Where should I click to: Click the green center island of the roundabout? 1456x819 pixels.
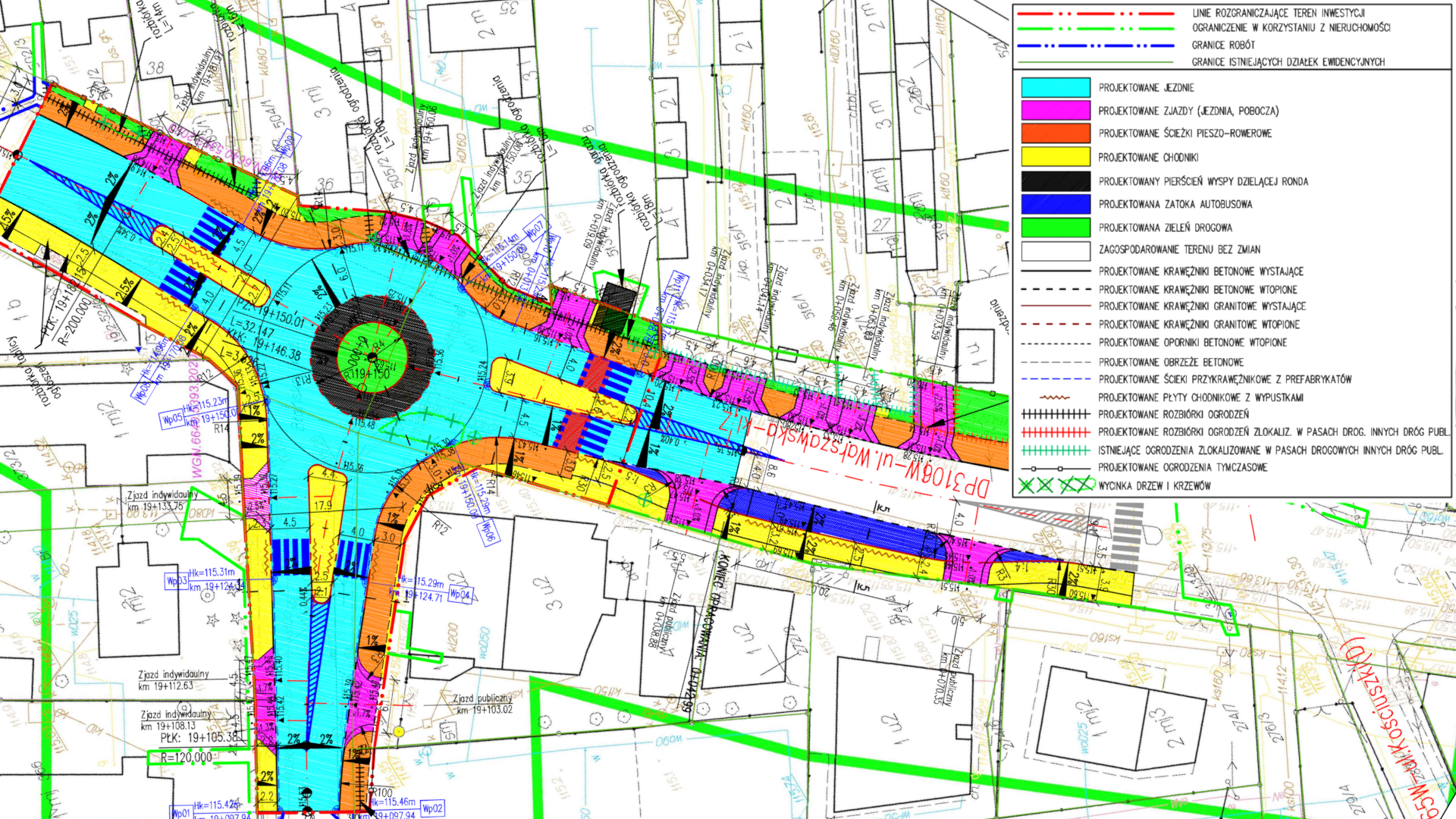(372, 355)
